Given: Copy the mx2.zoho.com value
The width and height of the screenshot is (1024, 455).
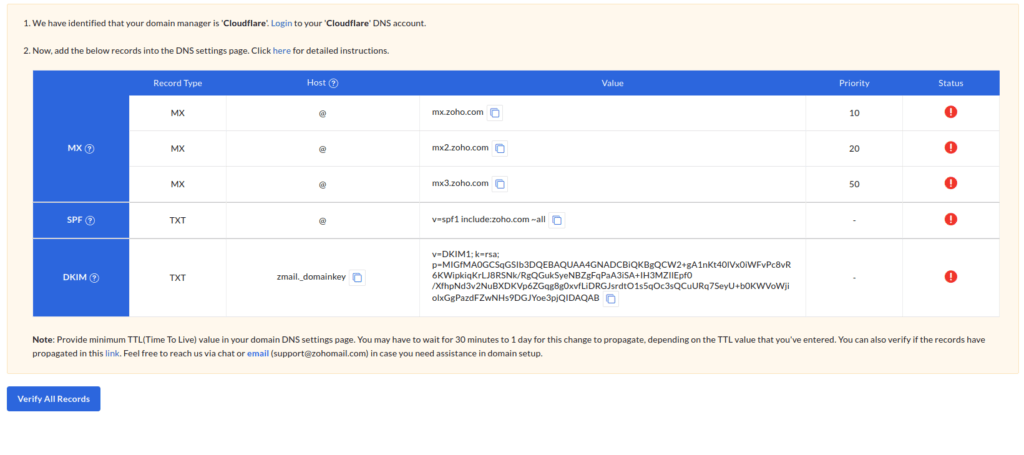Looking at the screenshot, I should pyautogui.click(x=500, y=148).
